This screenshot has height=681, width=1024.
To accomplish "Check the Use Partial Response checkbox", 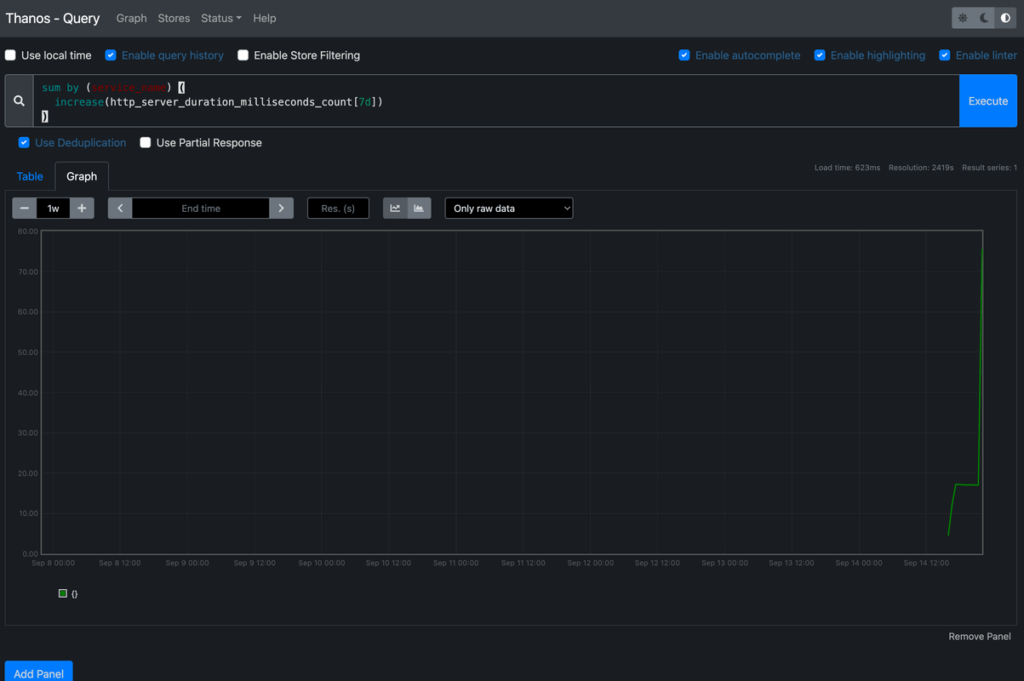I will (145, 142).
